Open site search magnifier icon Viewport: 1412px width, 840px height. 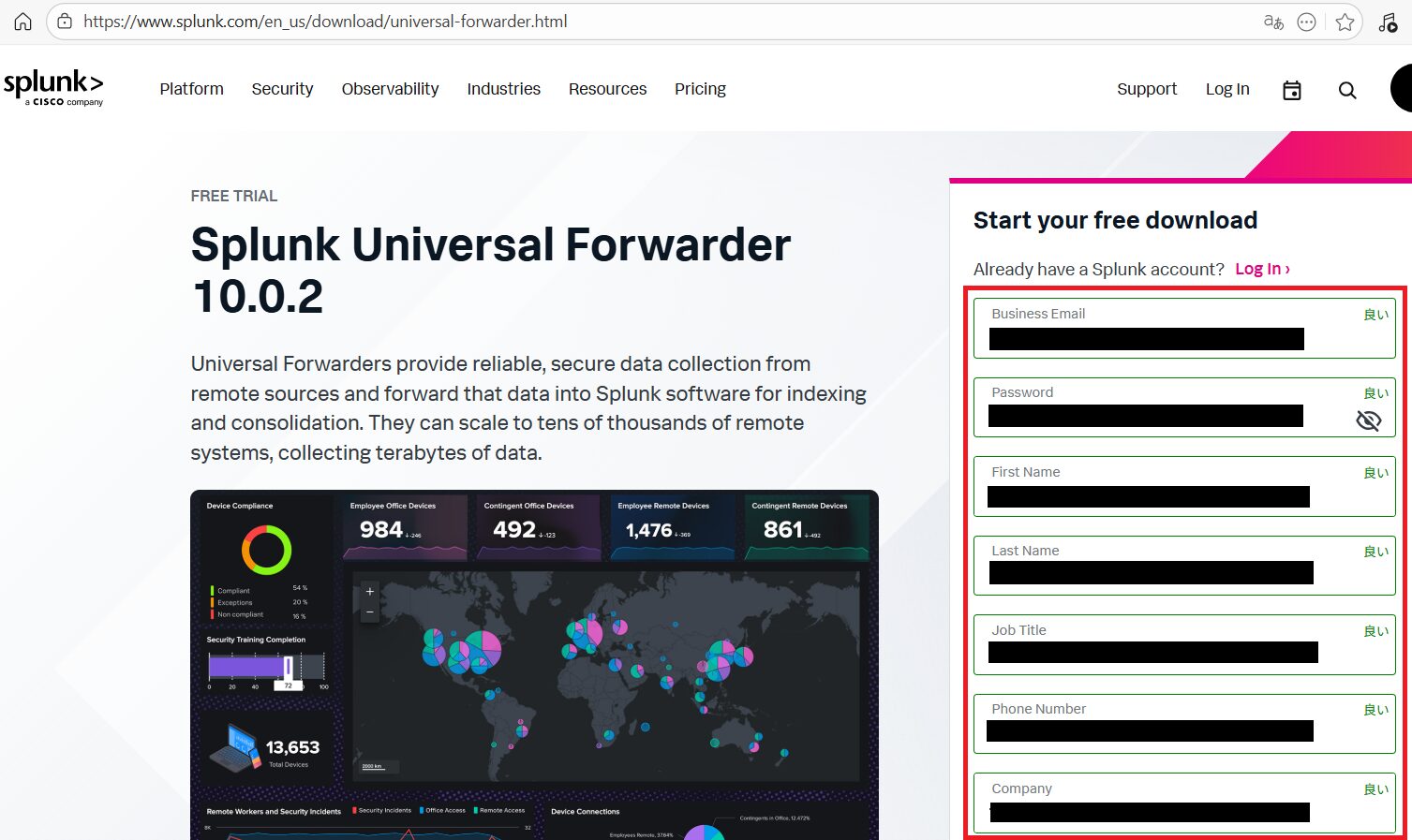coord(1347,90)
